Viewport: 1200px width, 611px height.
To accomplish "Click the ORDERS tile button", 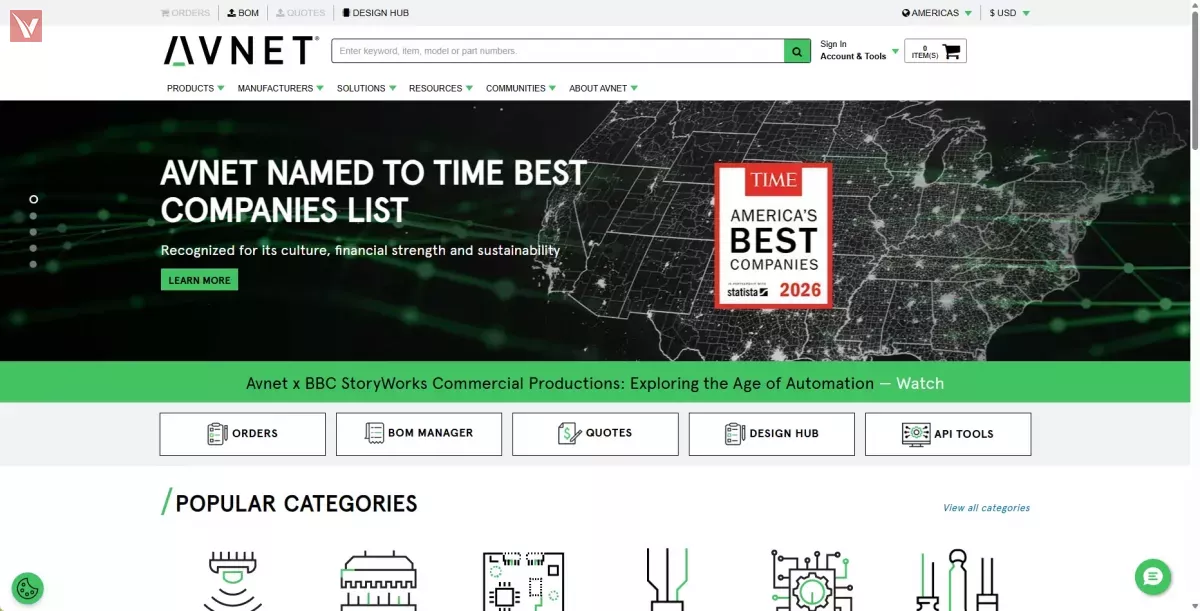I will (x=242, y=434).
